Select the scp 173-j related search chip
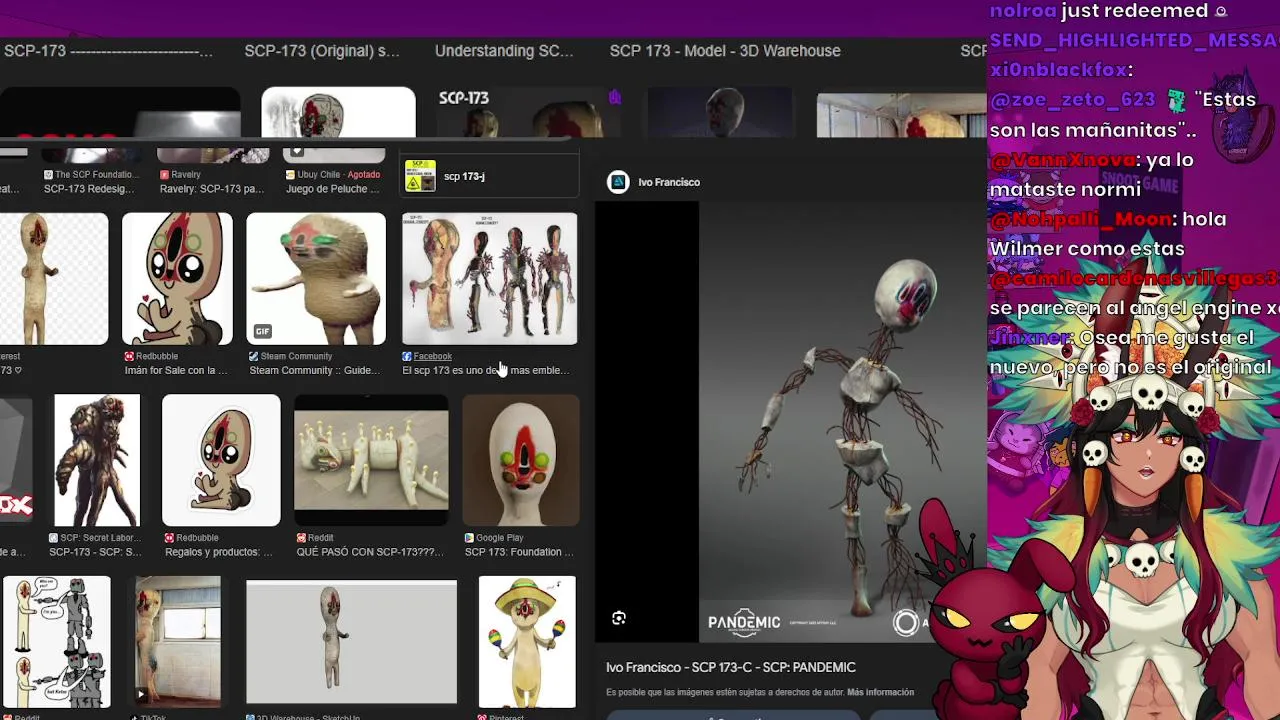 coord(489,176)
